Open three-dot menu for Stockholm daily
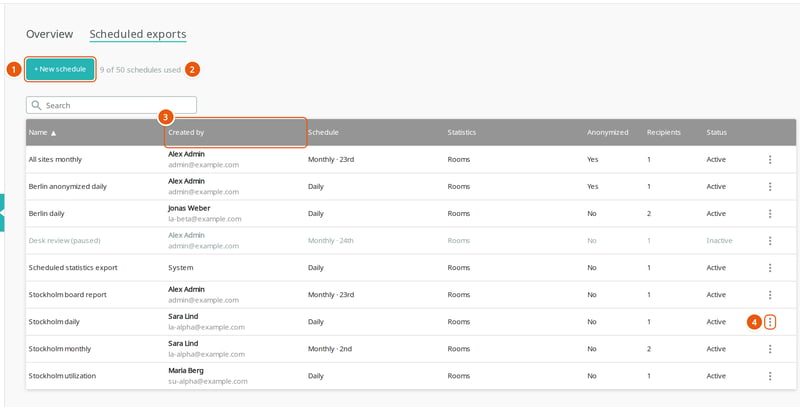 (x=770, y=322)
